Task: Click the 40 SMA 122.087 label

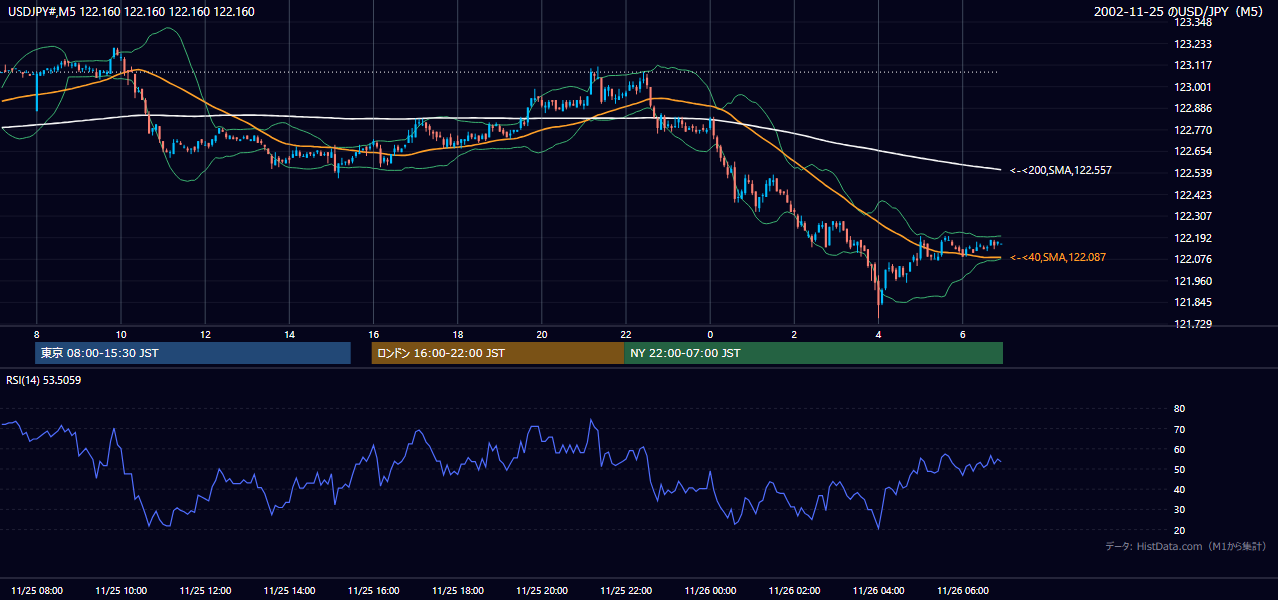Action: [1058, 258]
